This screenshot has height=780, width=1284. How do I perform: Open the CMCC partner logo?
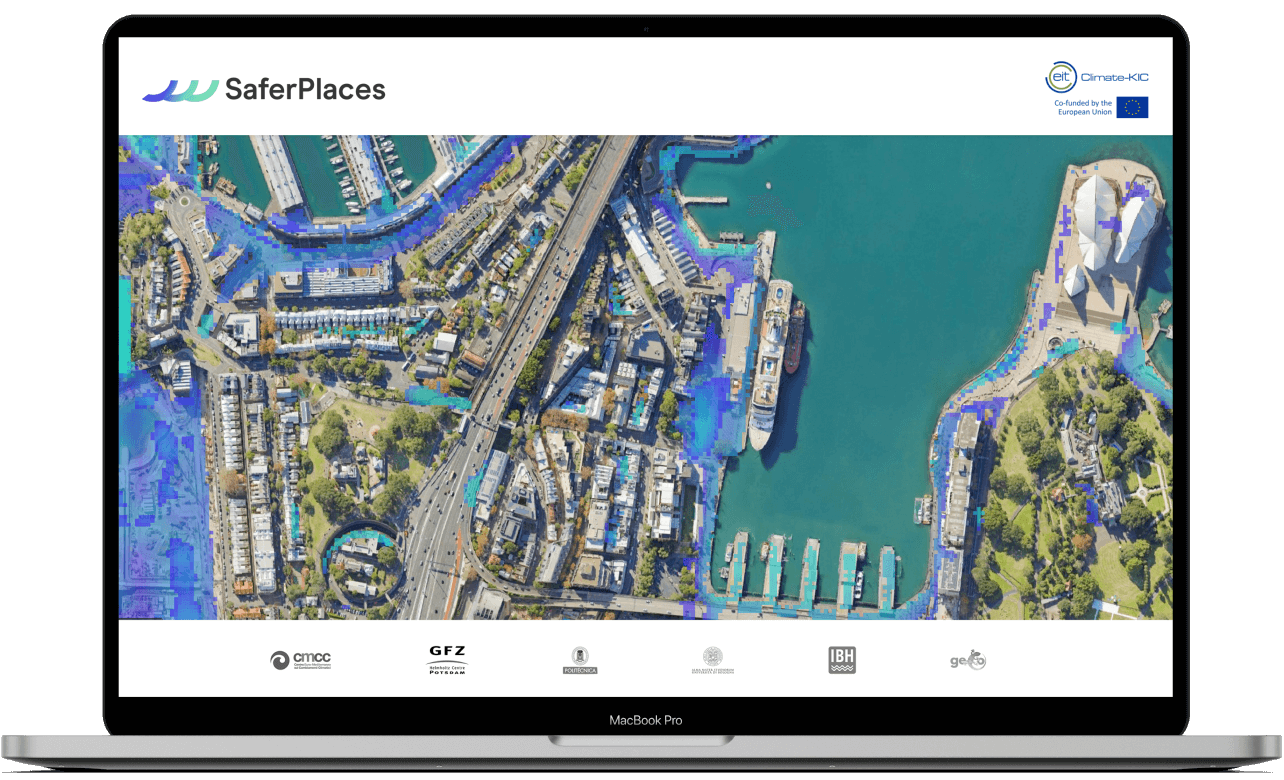click(300, 660)
